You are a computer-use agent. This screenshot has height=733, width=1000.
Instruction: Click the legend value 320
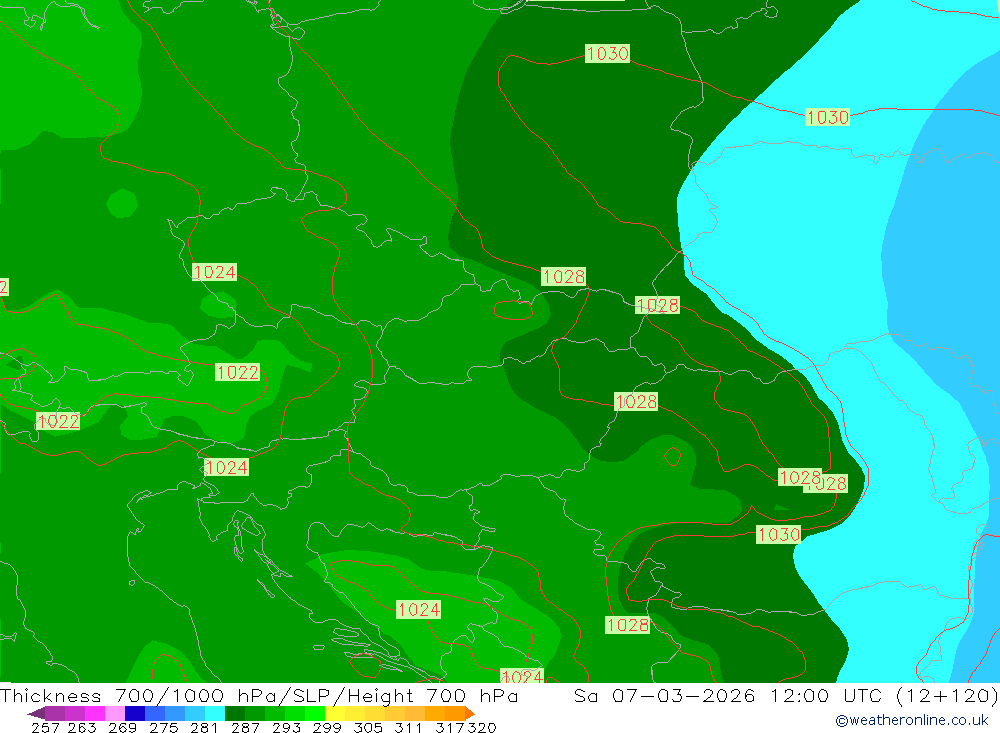coord(482,727)
